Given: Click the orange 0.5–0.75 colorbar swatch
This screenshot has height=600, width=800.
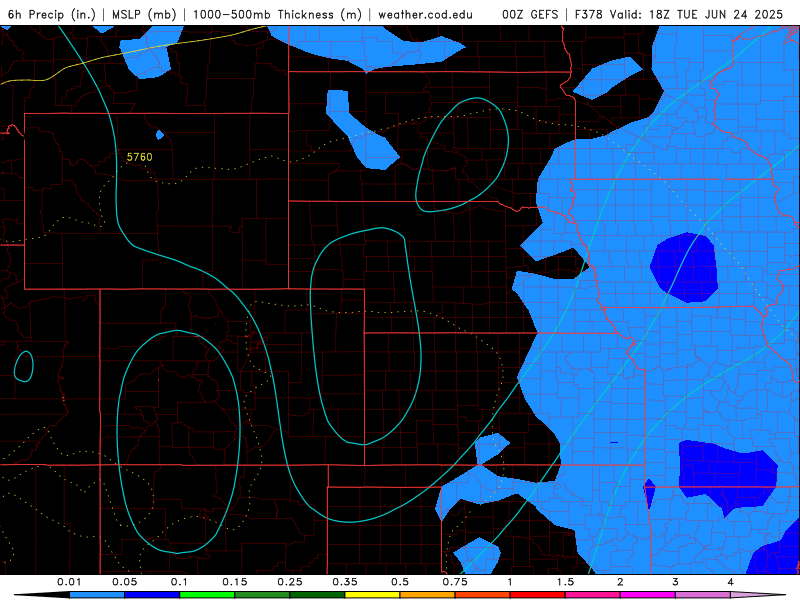Looking at the screenshot, I should point(428,595).
